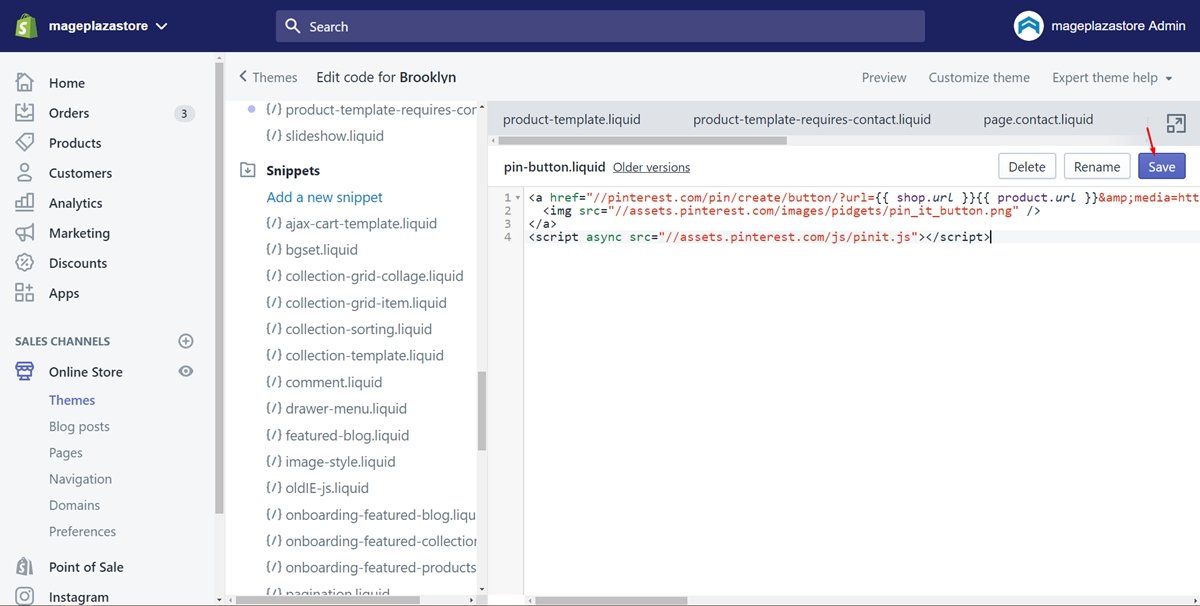1200x606 pixels.
Task: Switch to product-template.liquid tab
Action: (x=572, y=119)
